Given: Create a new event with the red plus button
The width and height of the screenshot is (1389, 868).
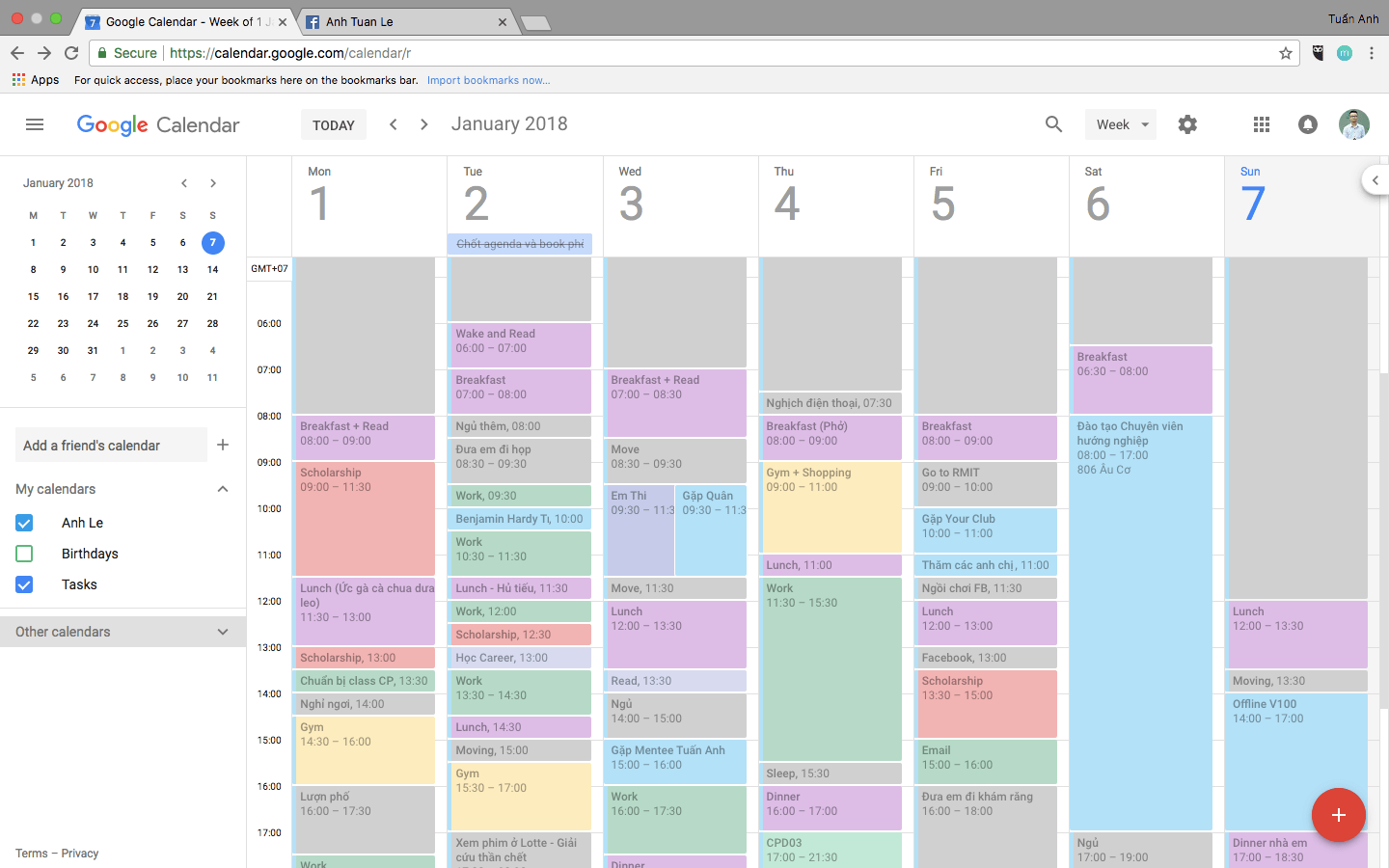Looking at the screenshot, I should coord(1339,815).
